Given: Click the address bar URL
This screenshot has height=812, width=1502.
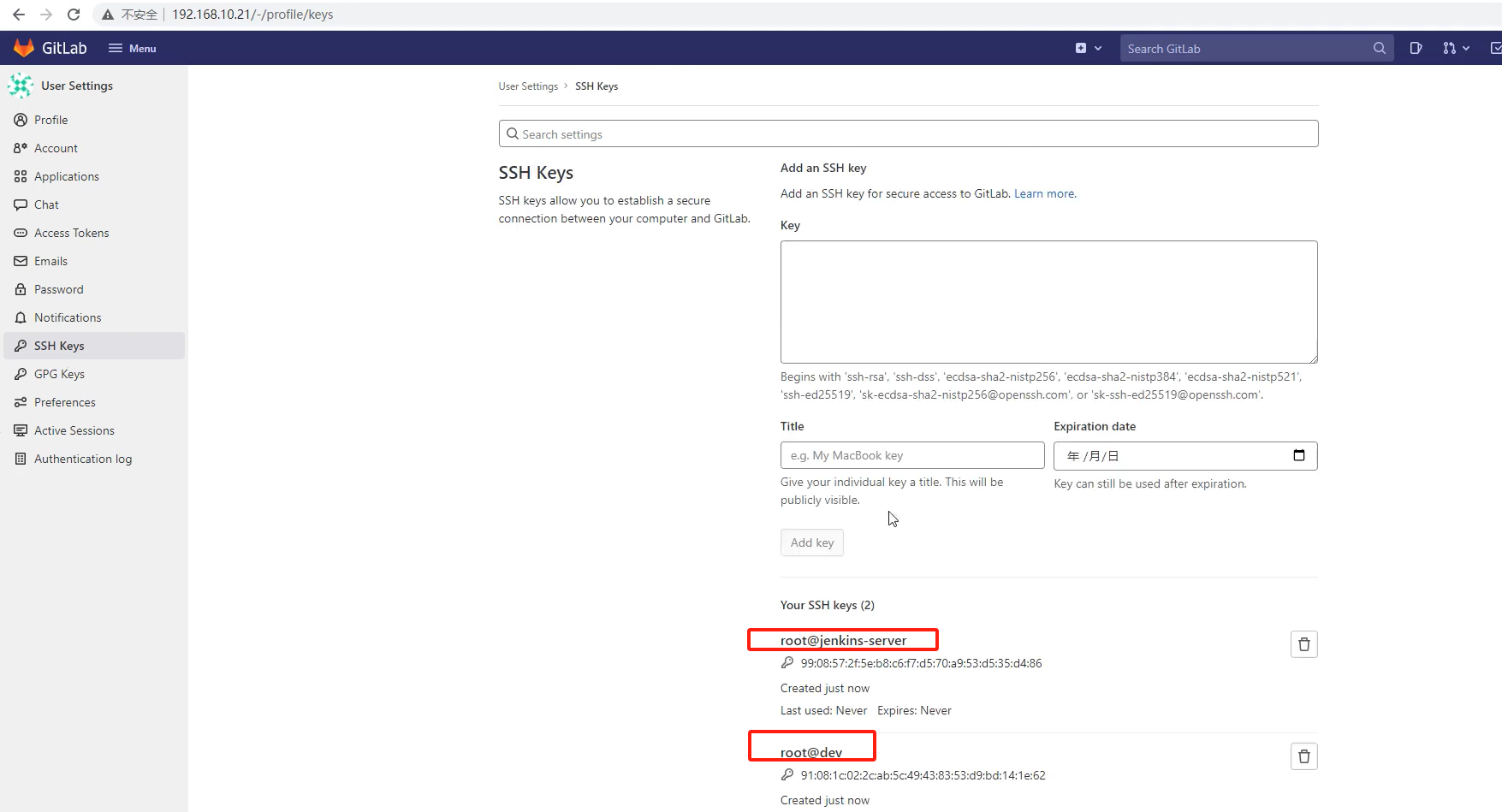Looking at the screenshot, I should 252,15.
